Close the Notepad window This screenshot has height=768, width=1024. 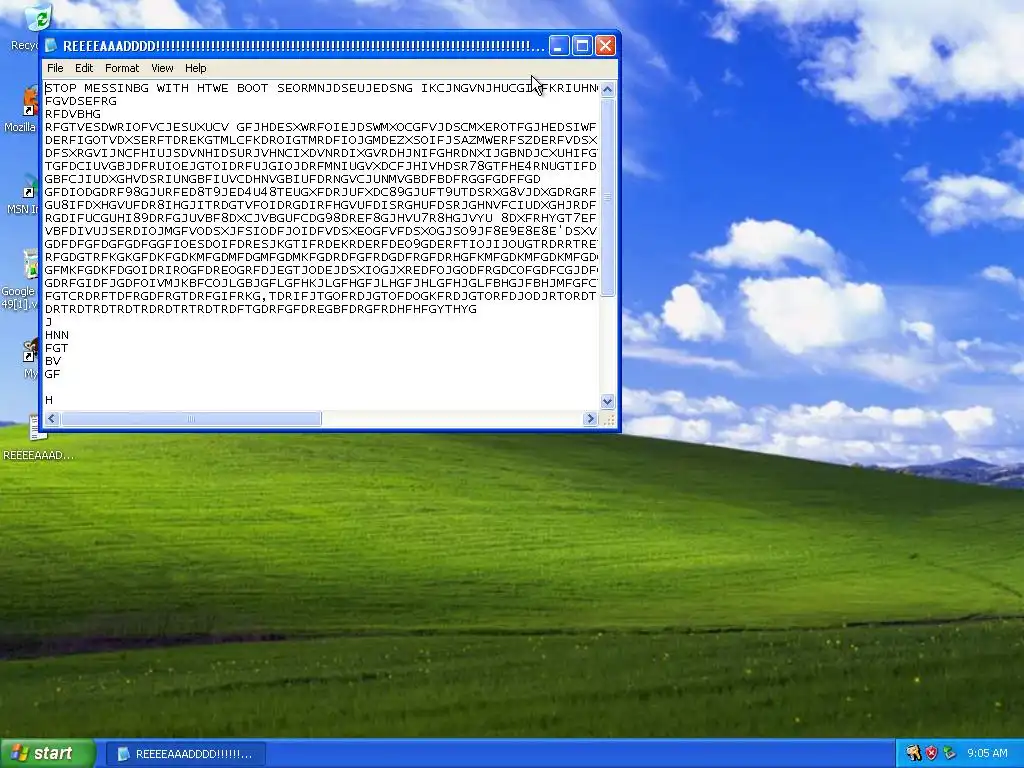[x=605, y=46]
